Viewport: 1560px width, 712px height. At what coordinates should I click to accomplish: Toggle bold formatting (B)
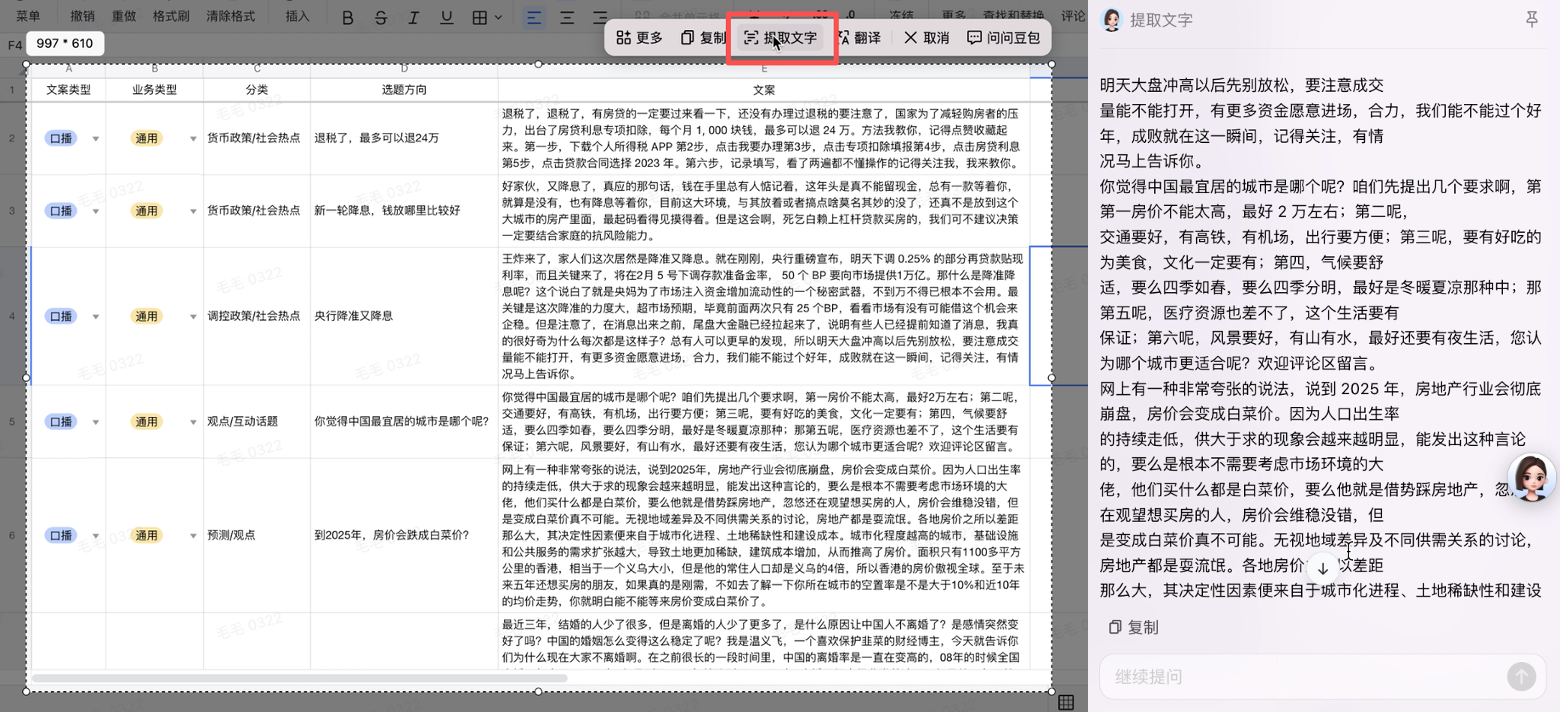[347, 17]
